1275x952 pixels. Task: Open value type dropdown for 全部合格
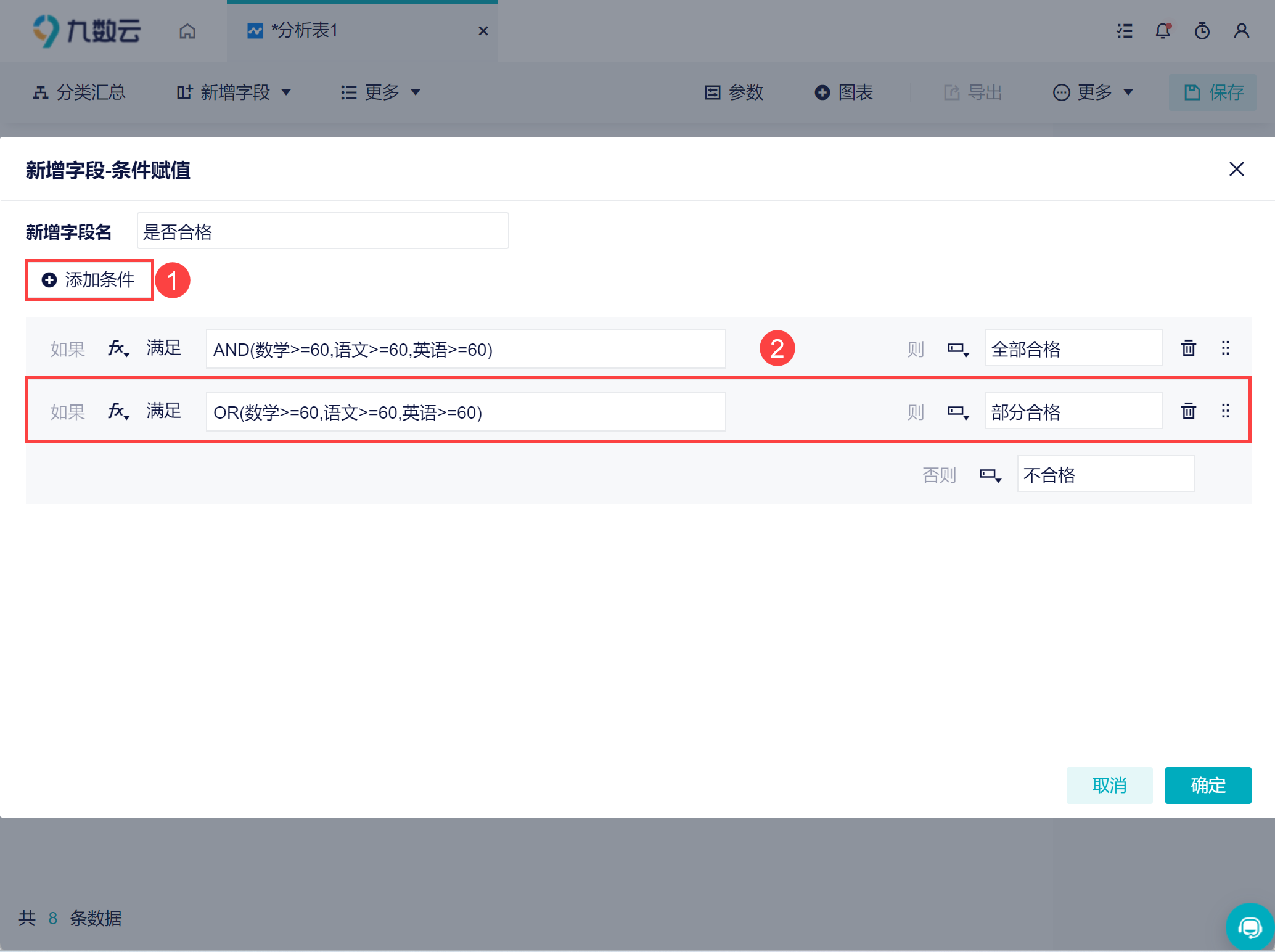958,350
